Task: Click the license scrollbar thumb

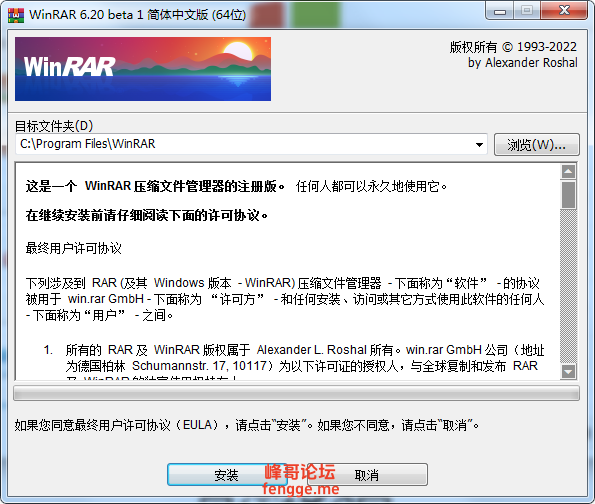Action: tap(568, 194)
